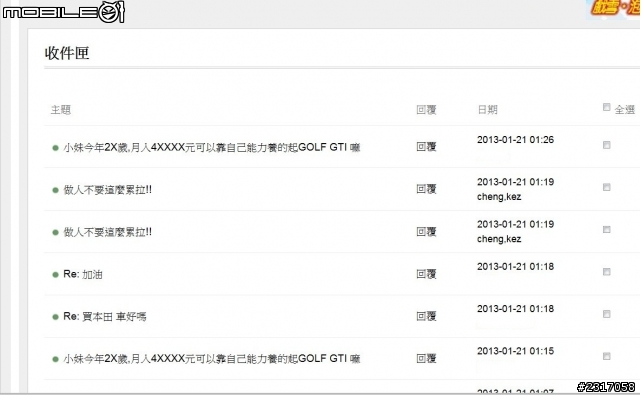The width and height of the screenshot is (641, 395).
Task: Tick the 全選 select-all checkbox
Action: [607, 107]
